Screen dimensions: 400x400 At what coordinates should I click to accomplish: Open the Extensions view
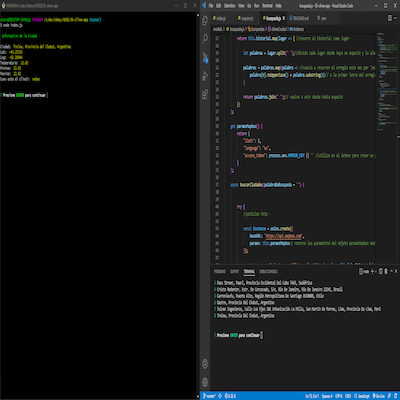[x=205, y=94]
